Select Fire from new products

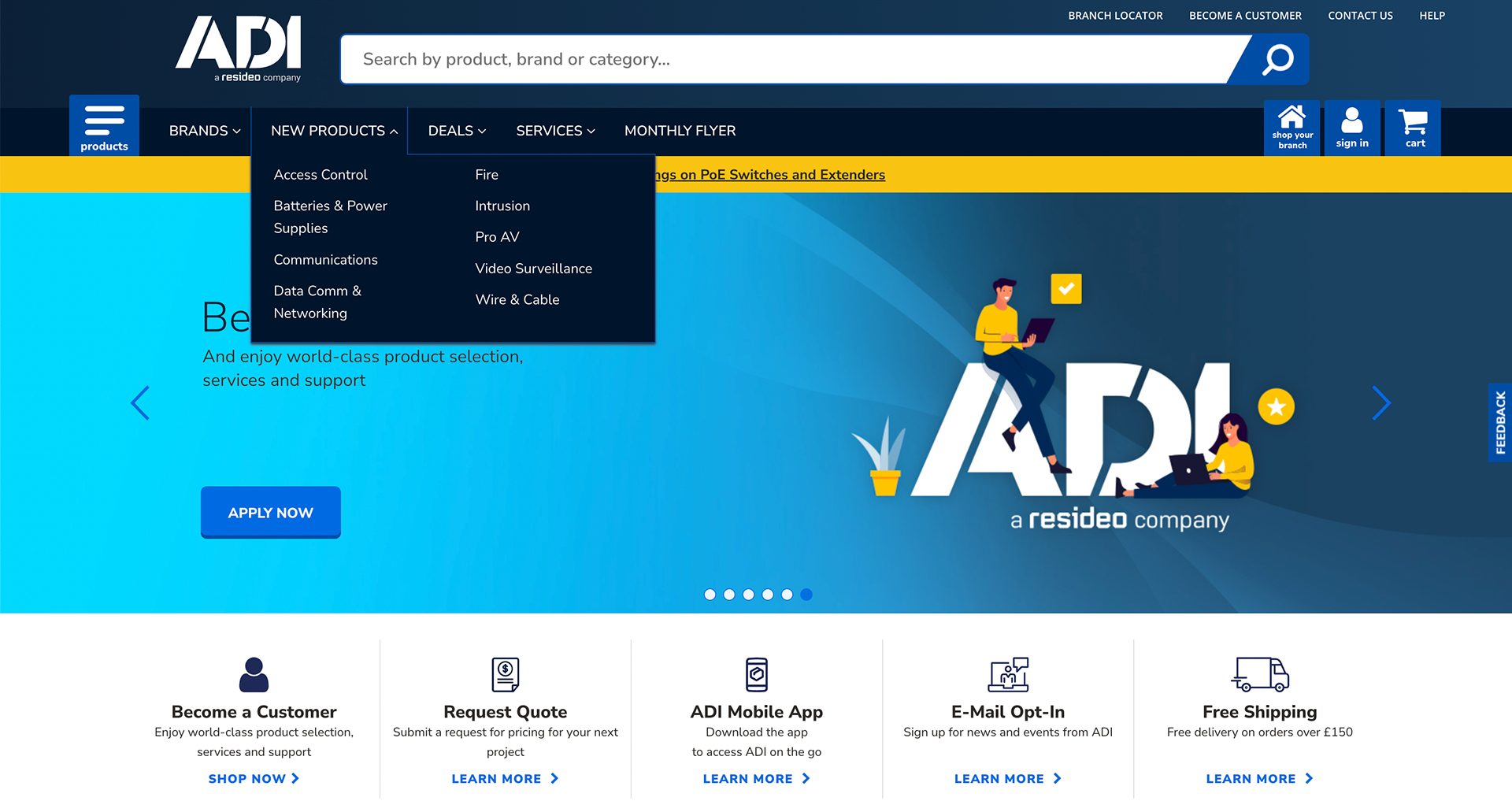[487, 175]
